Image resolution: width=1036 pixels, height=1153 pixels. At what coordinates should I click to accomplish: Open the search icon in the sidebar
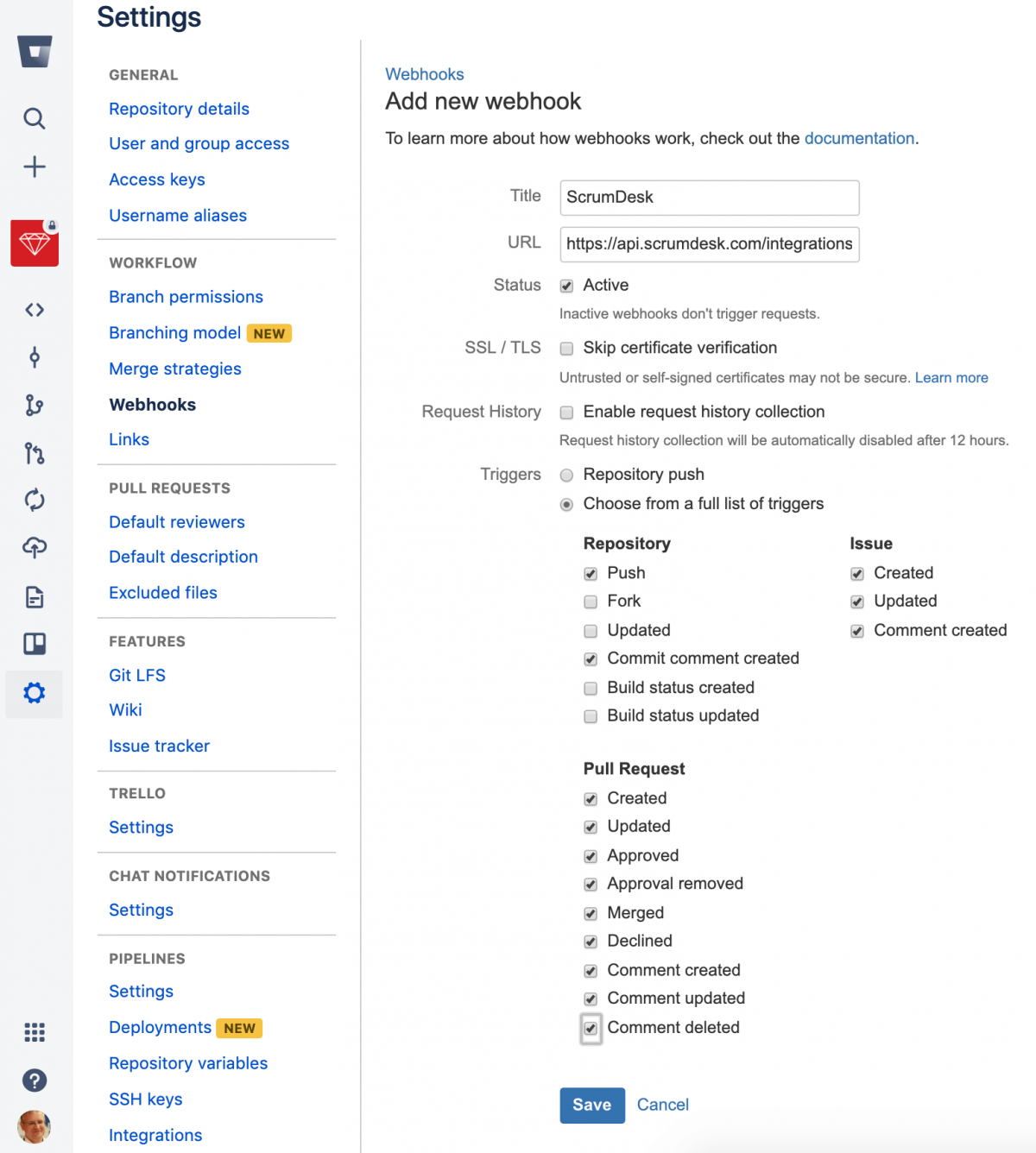pos(35,118)
